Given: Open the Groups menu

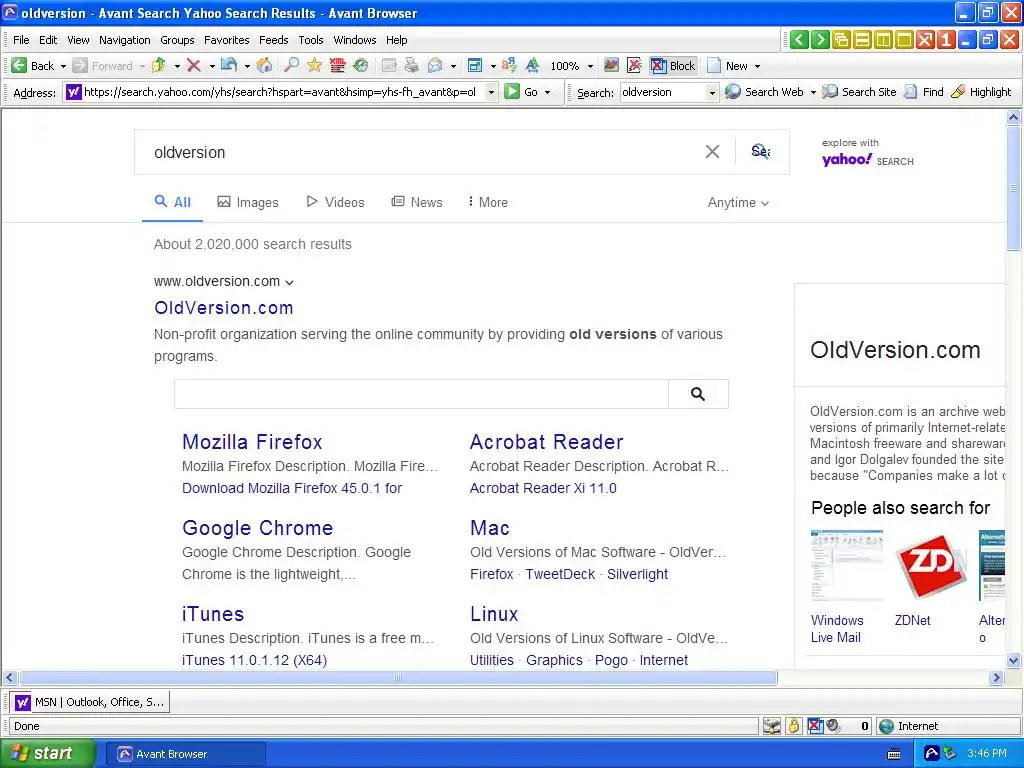Looking at the screenshot, I should click(178, 40).
